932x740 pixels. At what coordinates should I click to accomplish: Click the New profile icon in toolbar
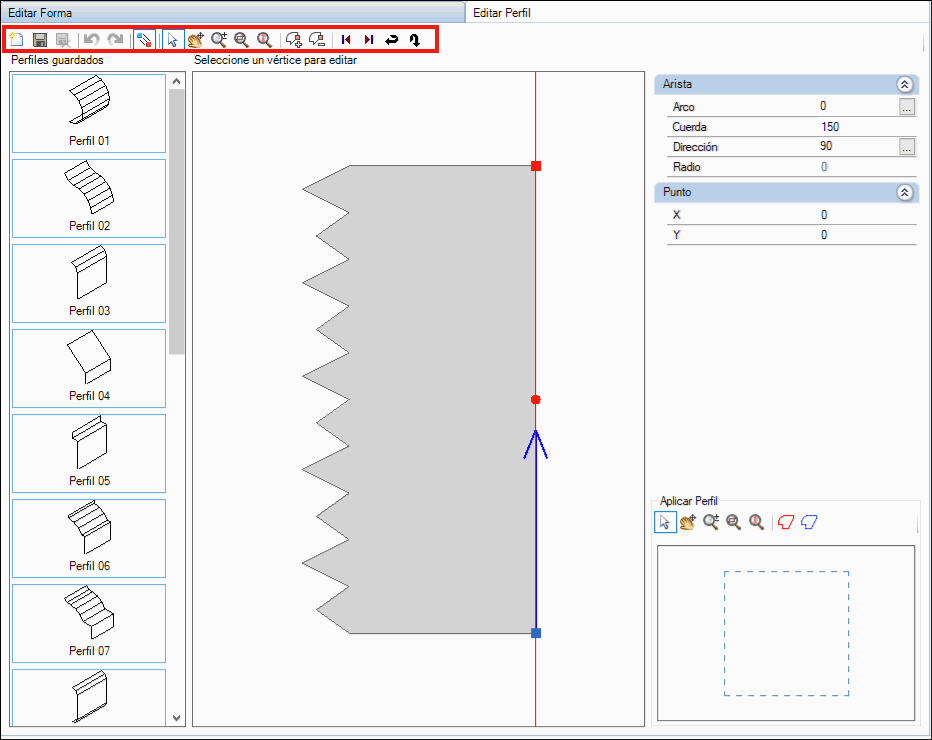[17, 40]
